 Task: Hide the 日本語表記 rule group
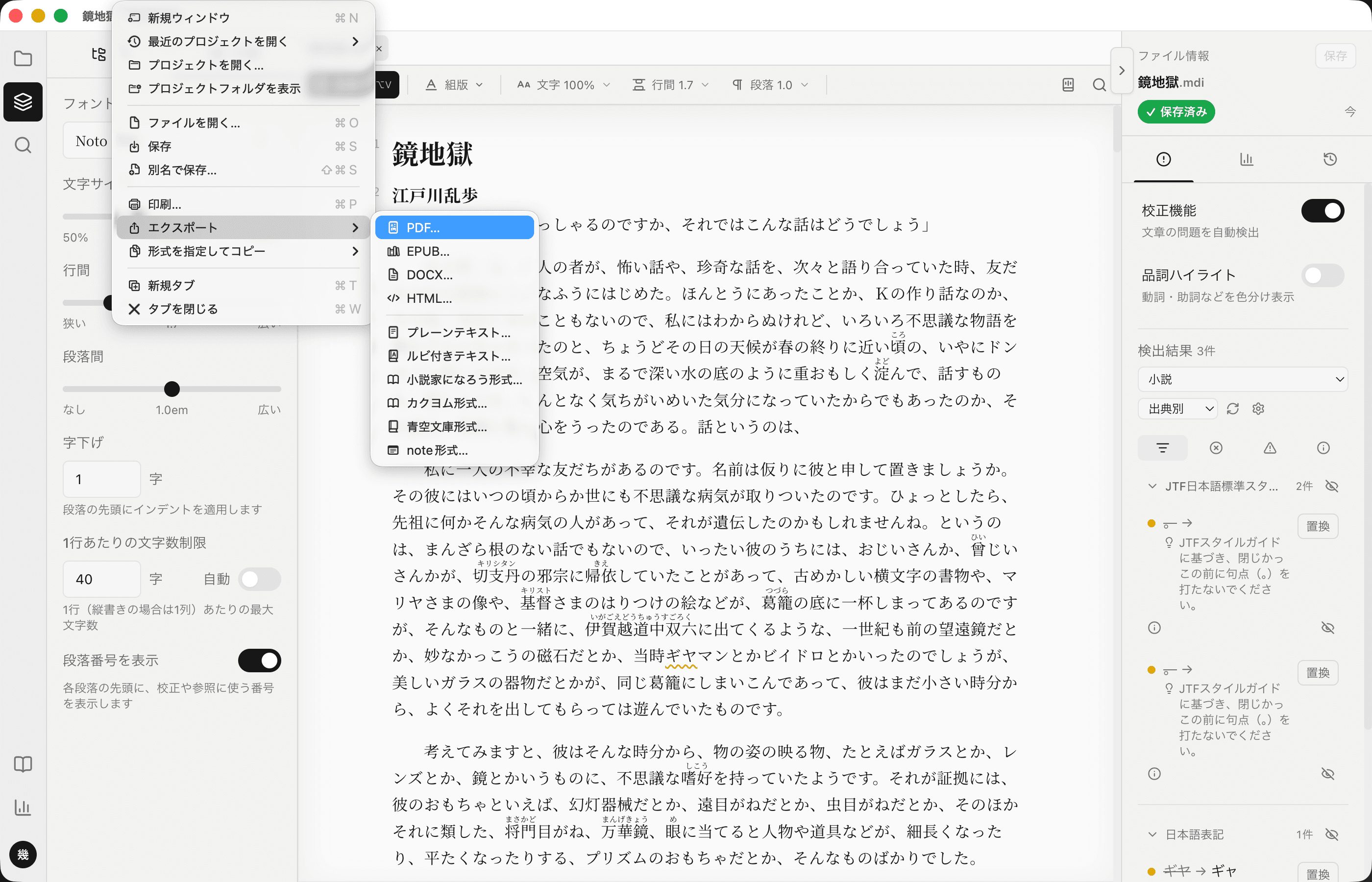pyautogui.click(x=1332, y=834)
